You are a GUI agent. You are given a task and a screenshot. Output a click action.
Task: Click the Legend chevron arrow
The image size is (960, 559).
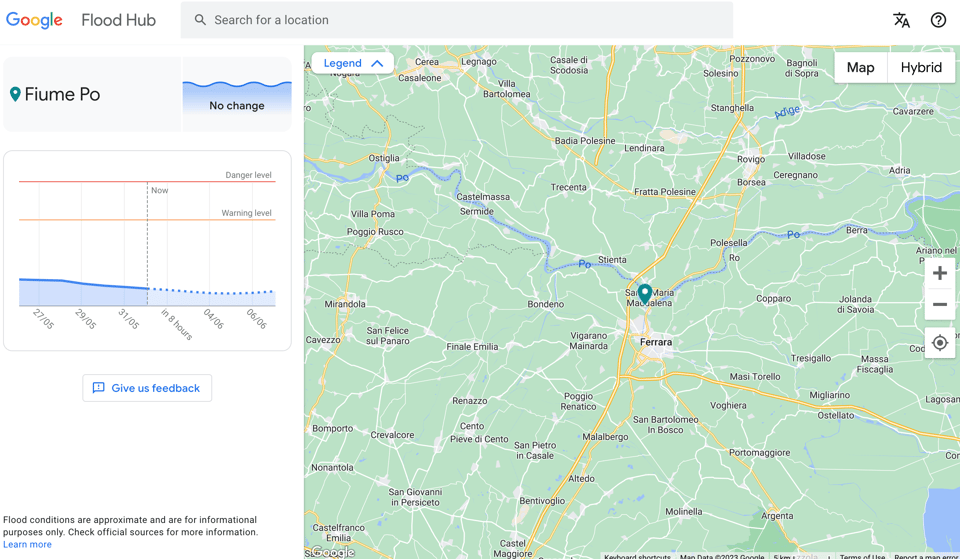click(377, 63)
